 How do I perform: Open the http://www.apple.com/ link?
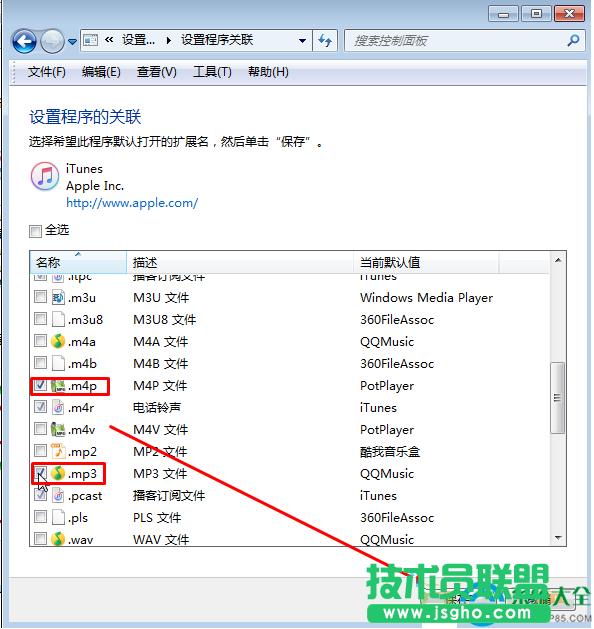(132, 203)
